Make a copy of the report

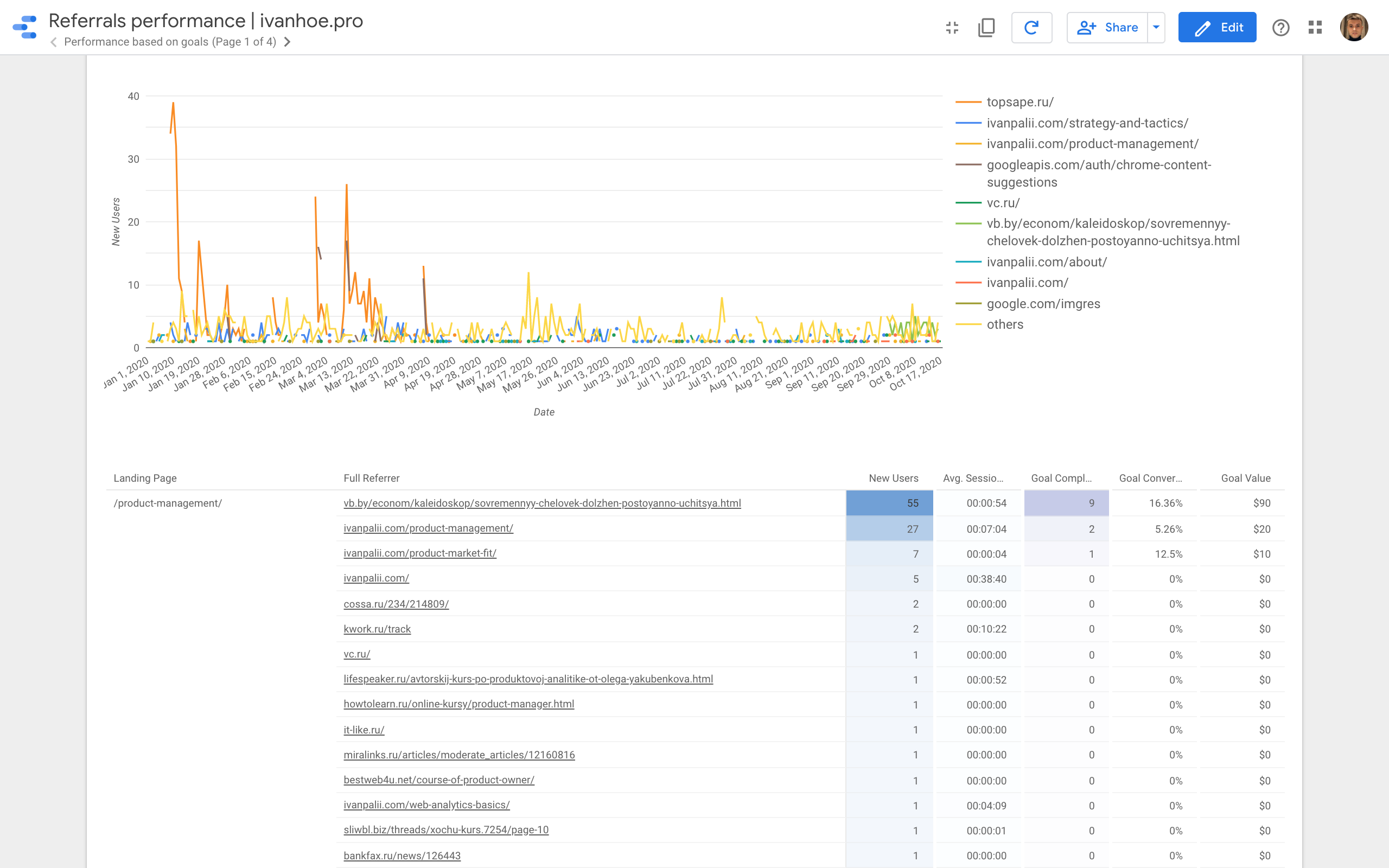coord(986,27)
